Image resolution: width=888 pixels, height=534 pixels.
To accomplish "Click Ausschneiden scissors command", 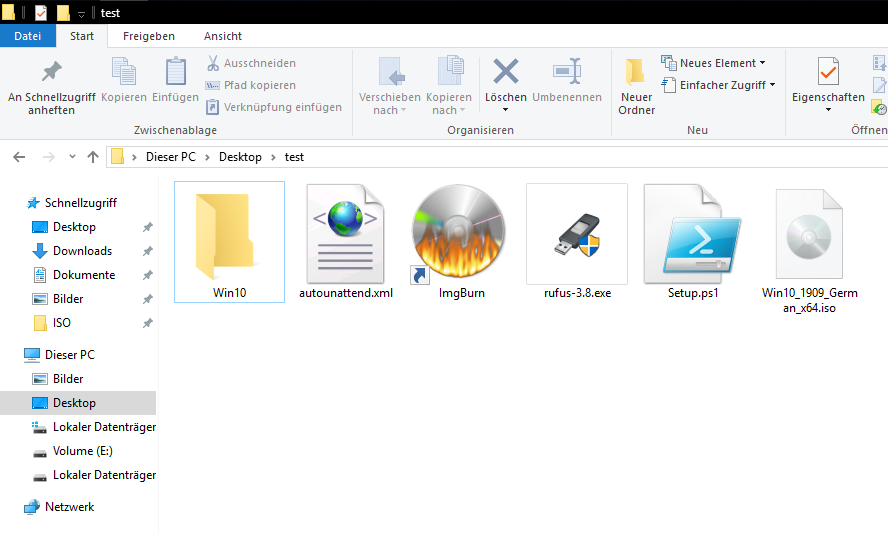I will [251, 63].
